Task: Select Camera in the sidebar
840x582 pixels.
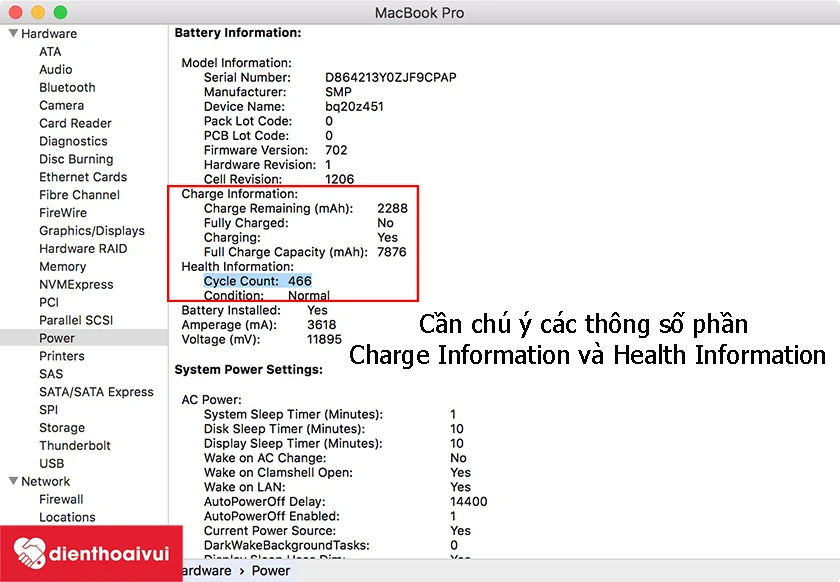Action: coord(61,106)
